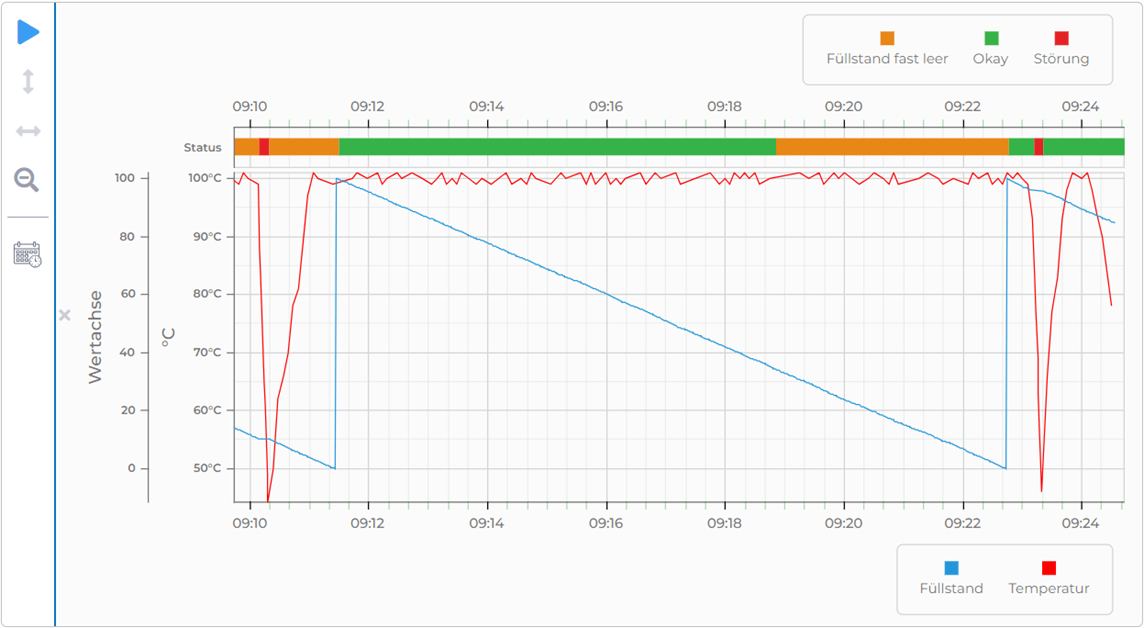This screenshot has height=628, width=1145.
Task: Click the Status row label
Action: 203,146
